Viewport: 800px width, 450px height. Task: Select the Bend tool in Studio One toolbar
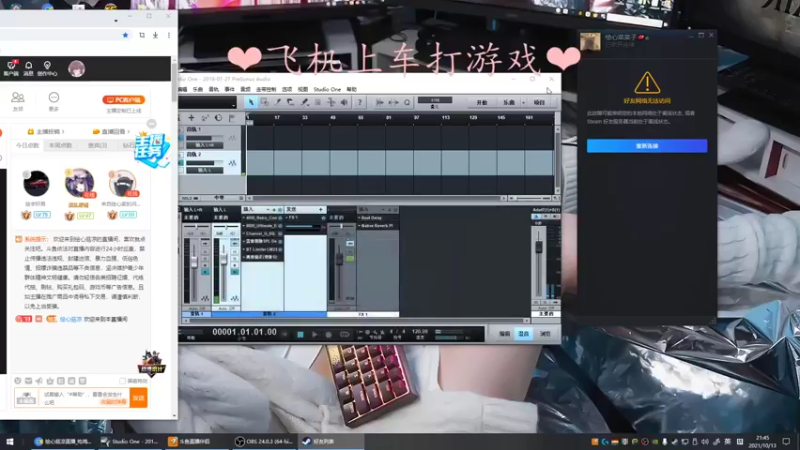coord(331,103)
